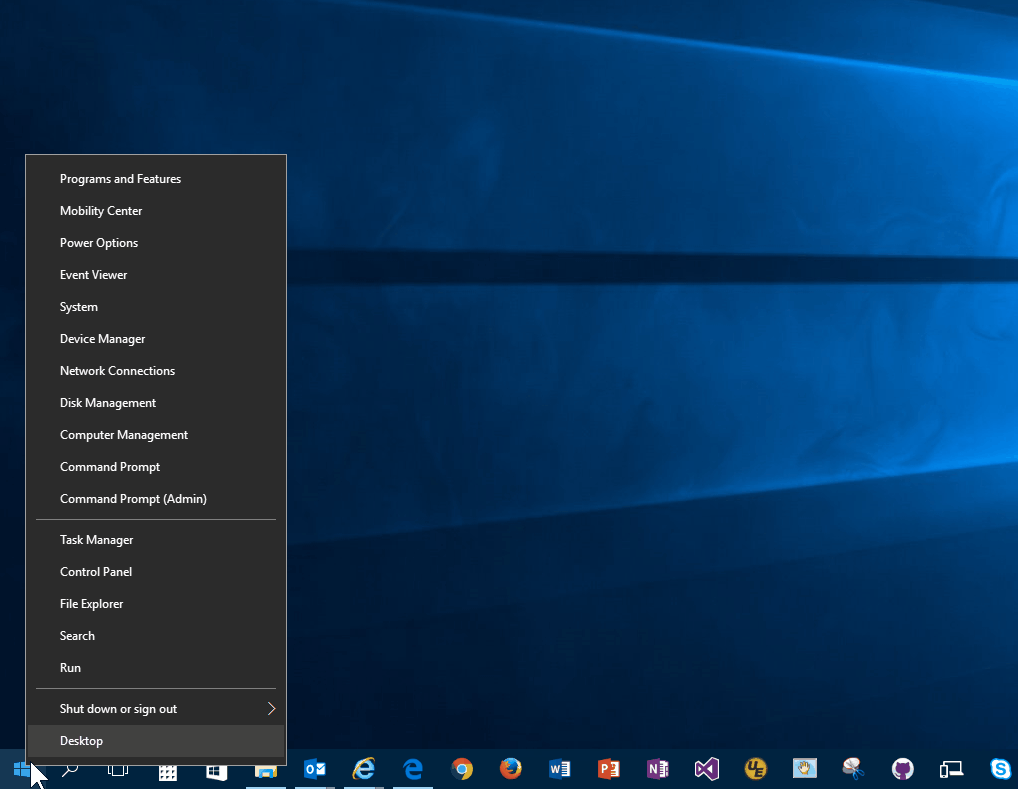Viewport: 1018px width, 789px height.
Task: Open Microsoft Edge browser icon
Action: (x=413, y=770)
